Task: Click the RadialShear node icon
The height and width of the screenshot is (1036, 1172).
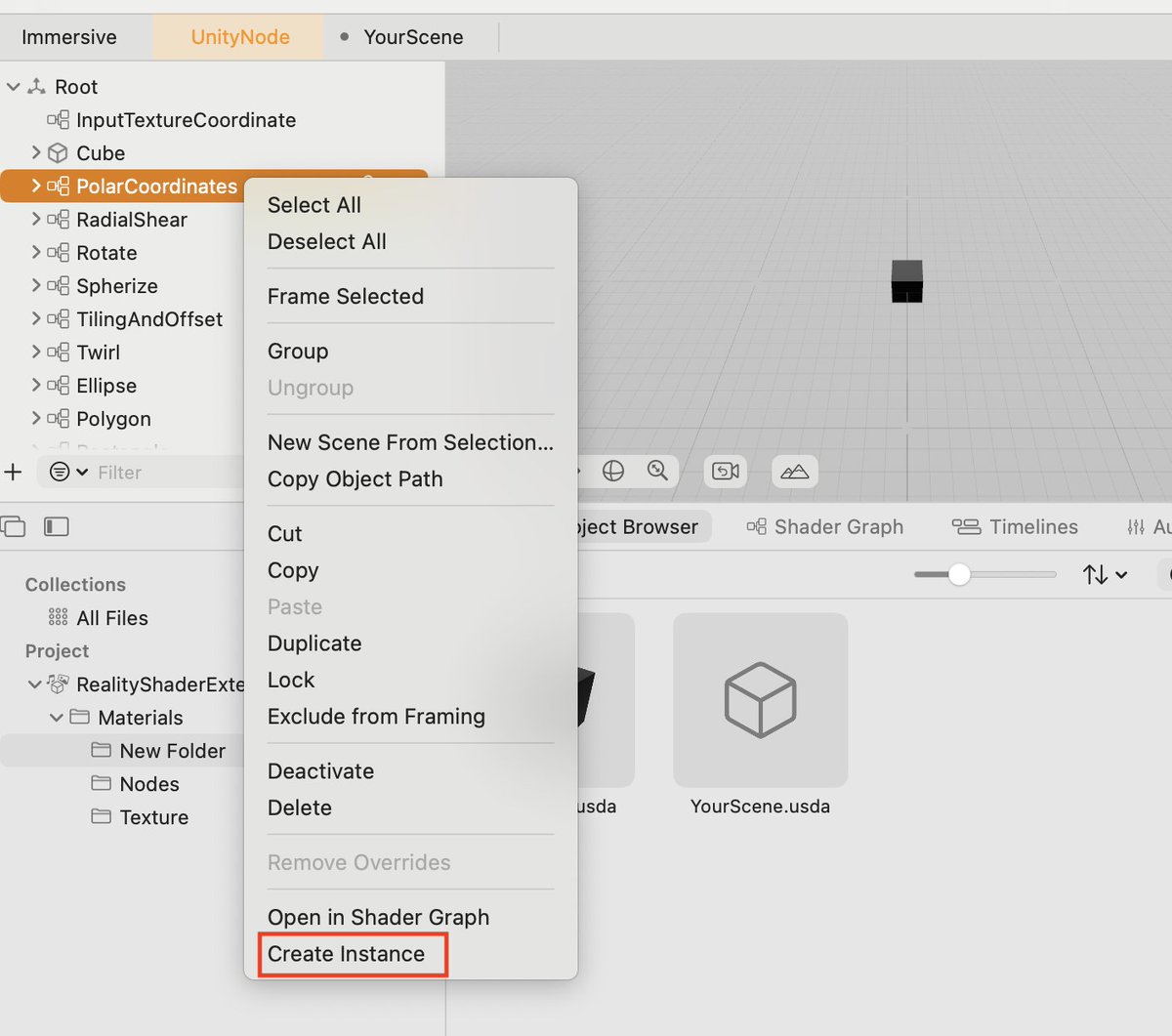Action: tap(59, 220)
